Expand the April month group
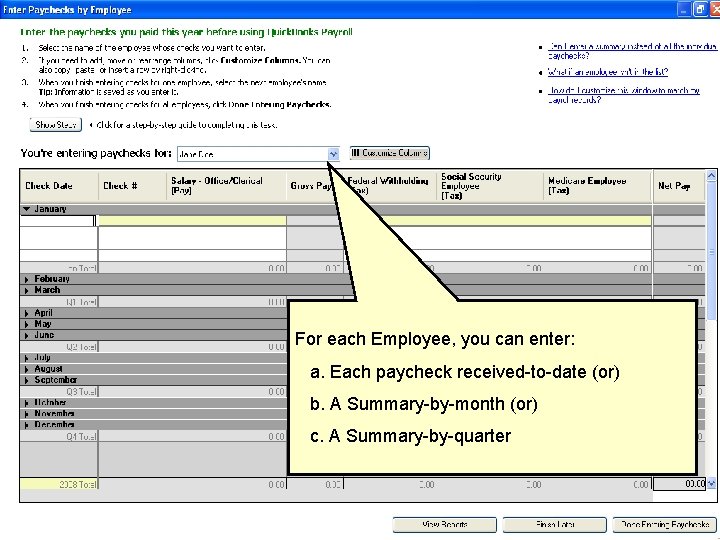 27,313
